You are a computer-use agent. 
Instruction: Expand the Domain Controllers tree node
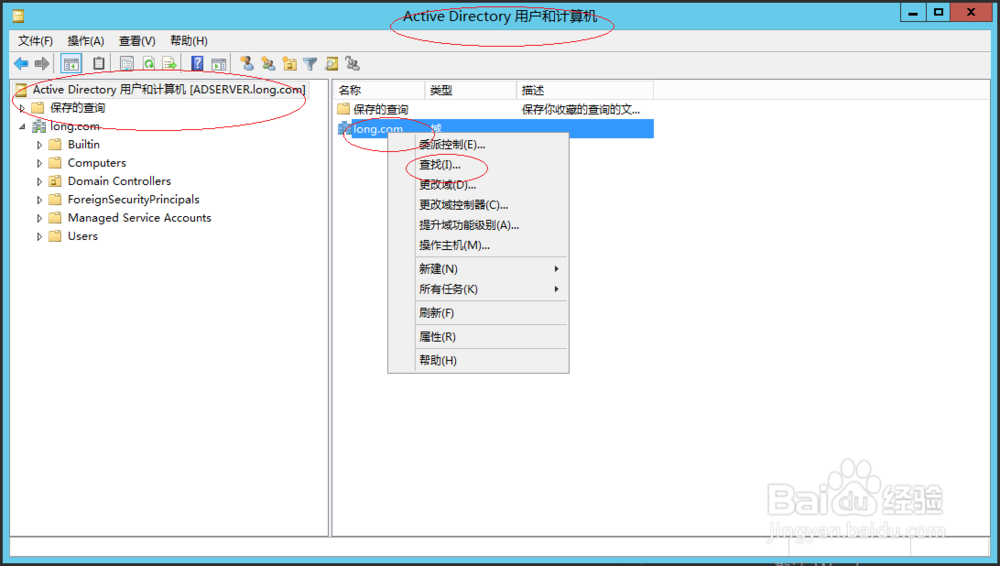coord(40,181)
